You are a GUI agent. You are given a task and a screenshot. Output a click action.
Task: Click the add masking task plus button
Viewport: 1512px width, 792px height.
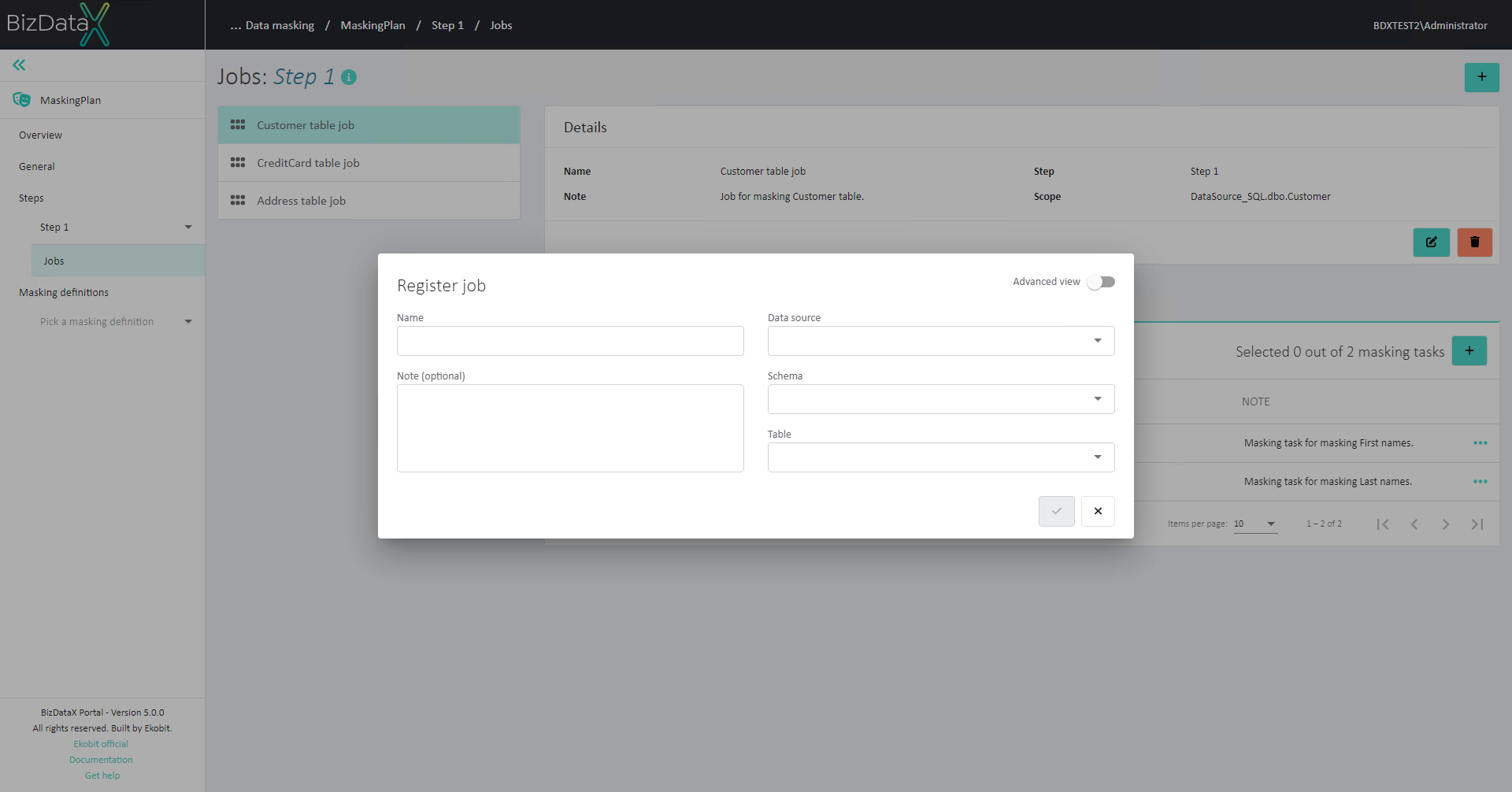click(x=1469, y=351)
